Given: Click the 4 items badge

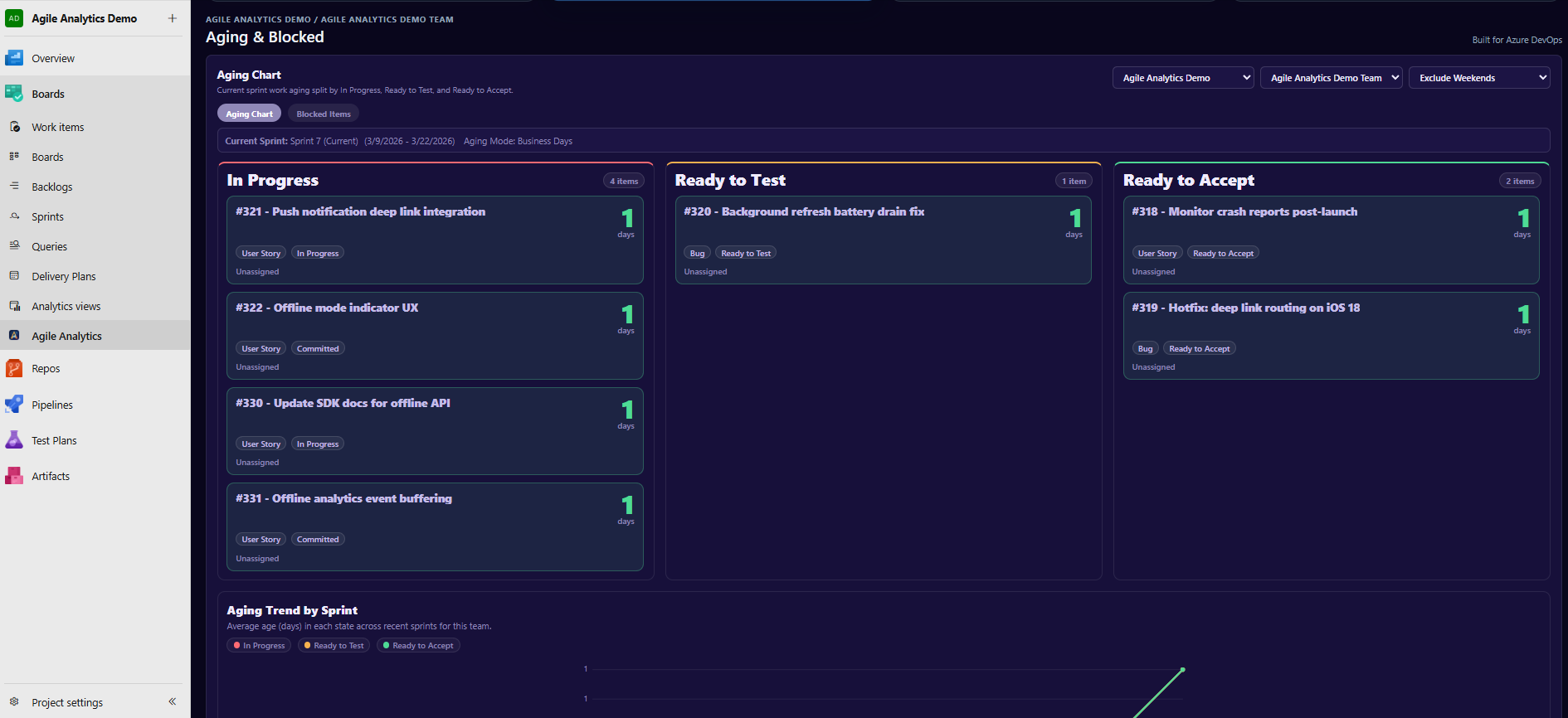Looking at the screenshot, I should [624, 181].
